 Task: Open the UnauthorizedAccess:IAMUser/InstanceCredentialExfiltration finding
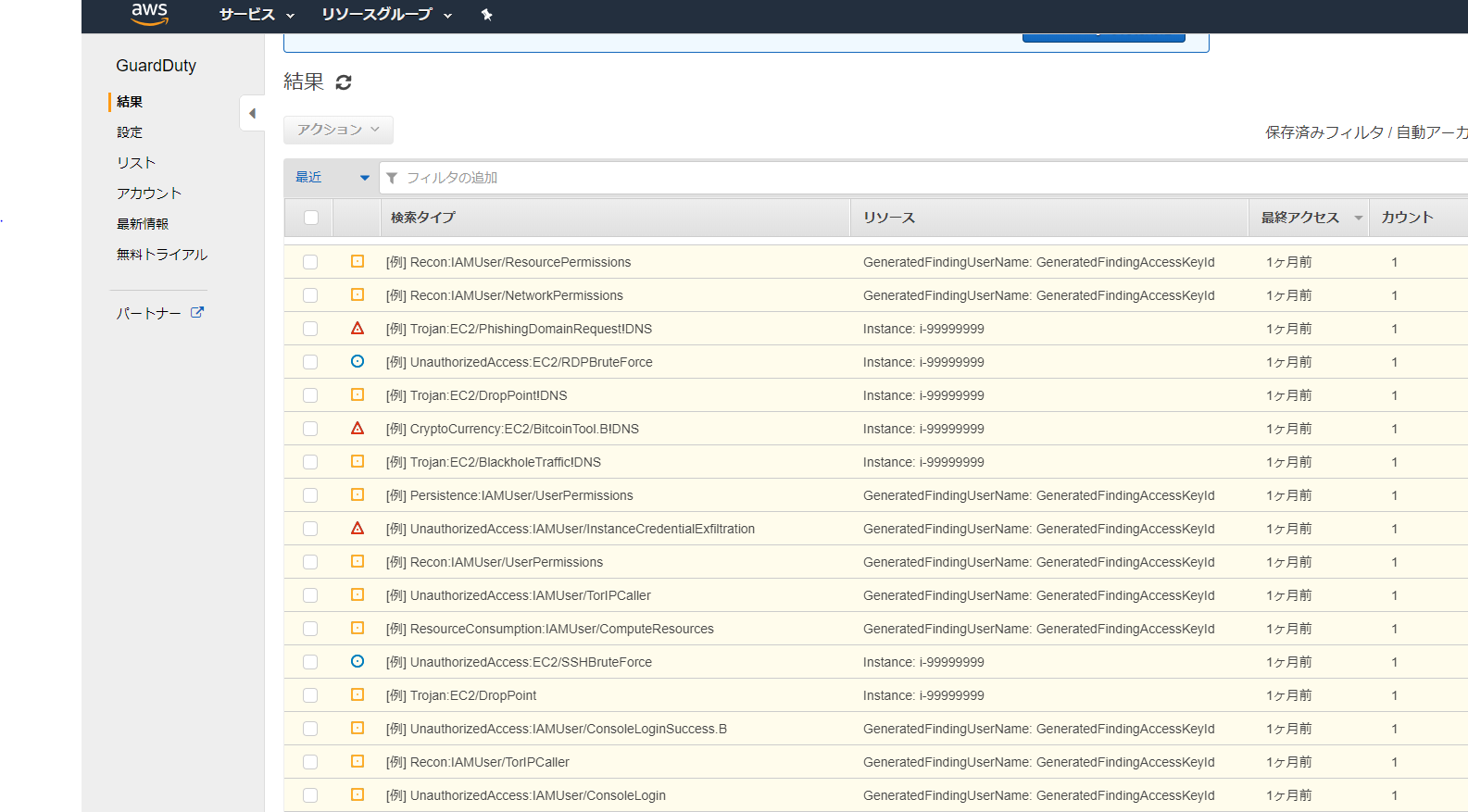pyautogui.click(x=582, y=529)
